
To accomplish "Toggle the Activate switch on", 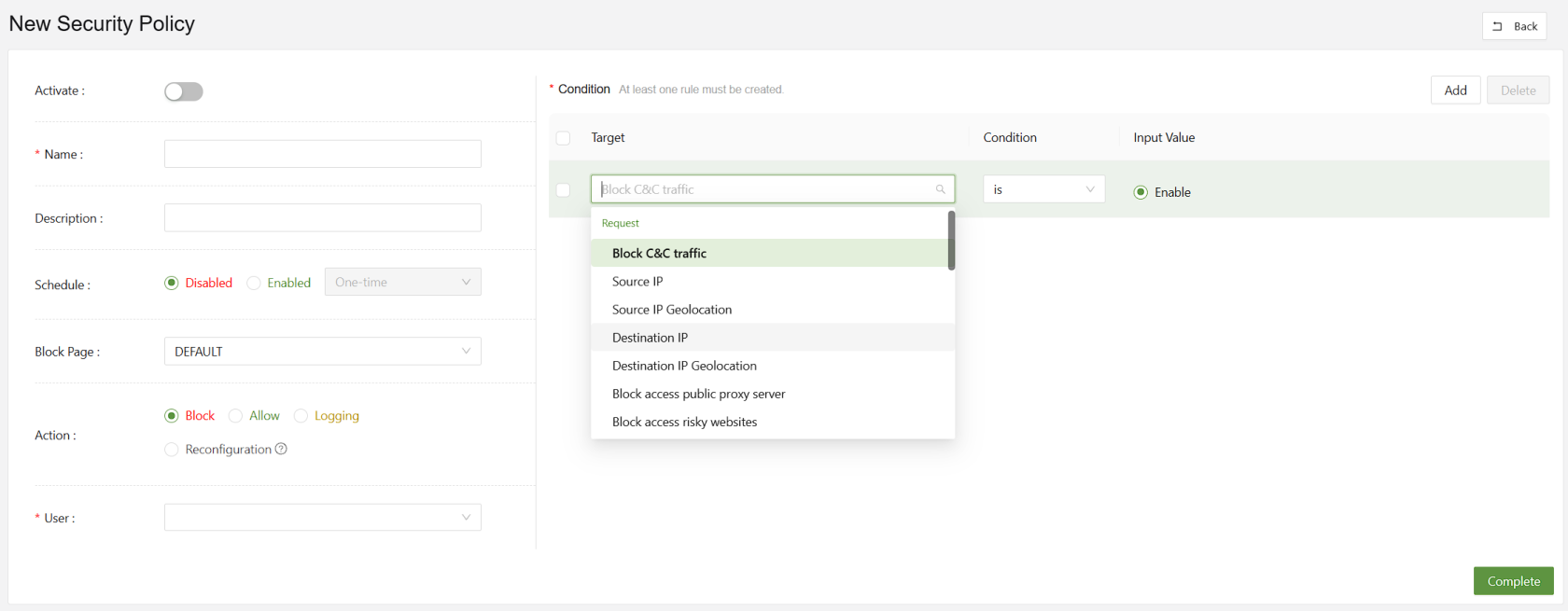I will point(184,91).
